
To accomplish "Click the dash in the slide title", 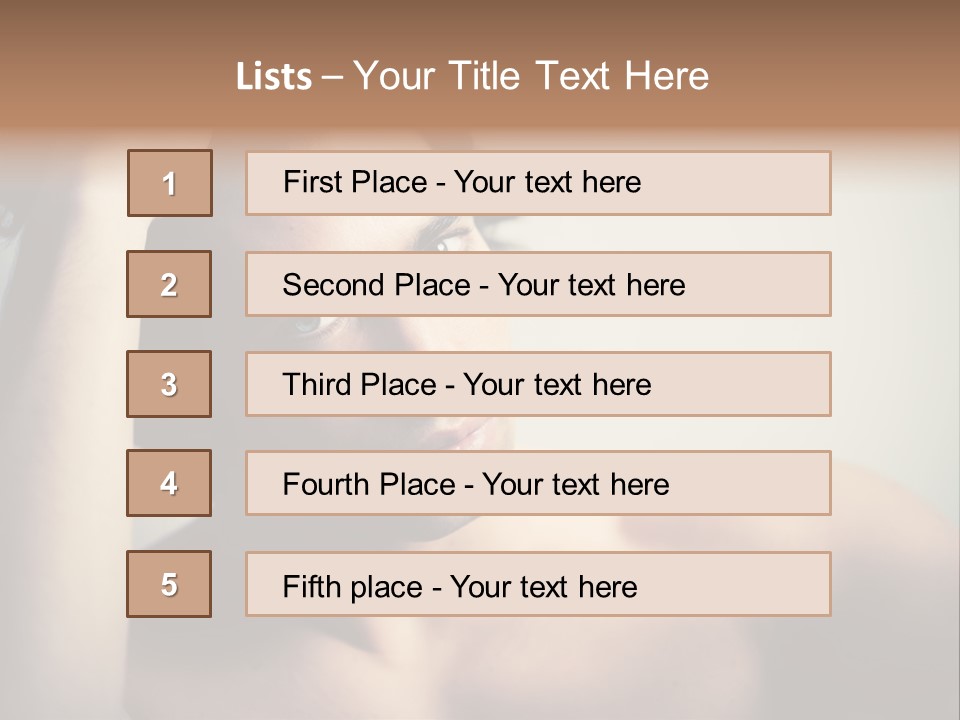I will click(x=333, y=77).
